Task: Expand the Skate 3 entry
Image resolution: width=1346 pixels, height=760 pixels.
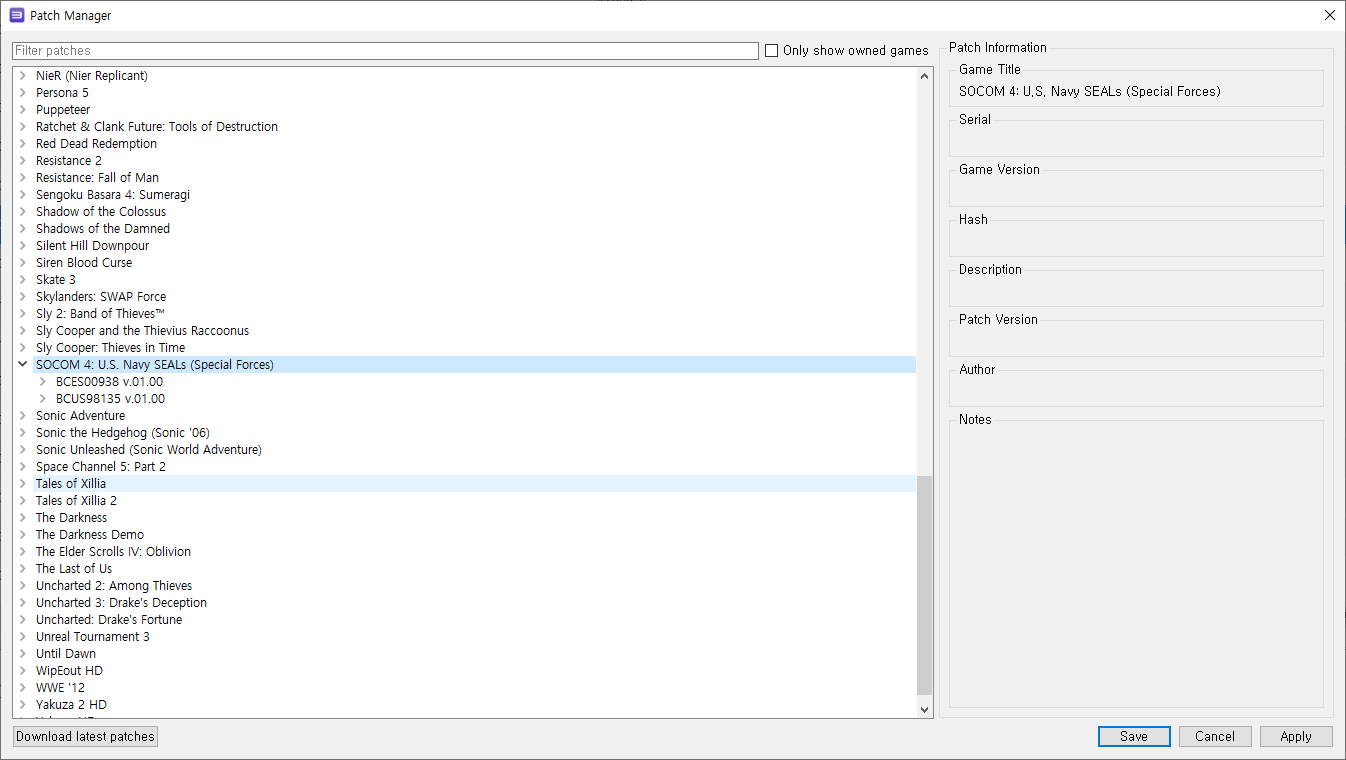Action: (22, 280)
